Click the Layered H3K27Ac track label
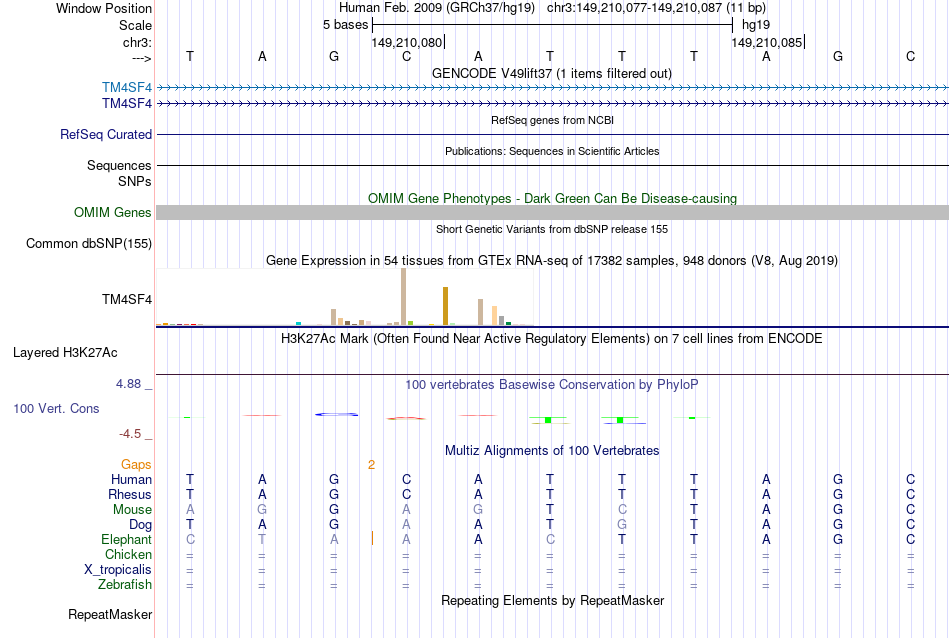 click(x=65, y=353)
